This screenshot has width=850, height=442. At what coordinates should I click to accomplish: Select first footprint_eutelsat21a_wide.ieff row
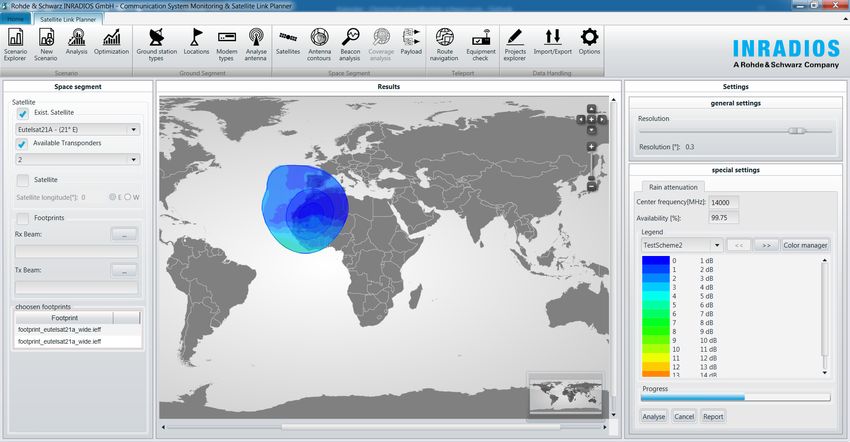(x=78, y=330)
